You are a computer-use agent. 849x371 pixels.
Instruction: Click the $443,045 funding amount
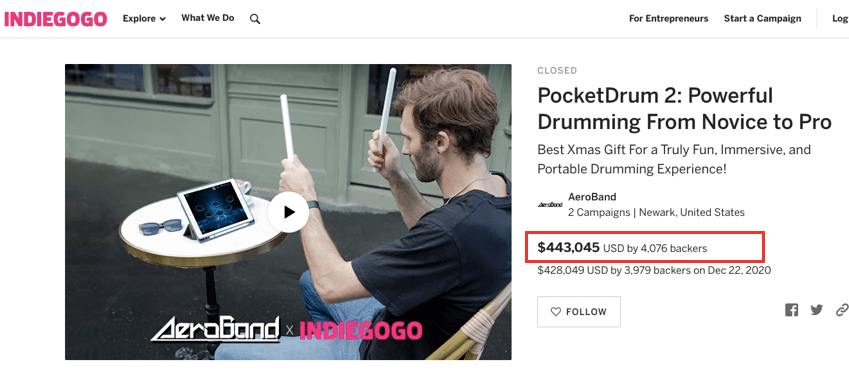click(x=569, y=248)
